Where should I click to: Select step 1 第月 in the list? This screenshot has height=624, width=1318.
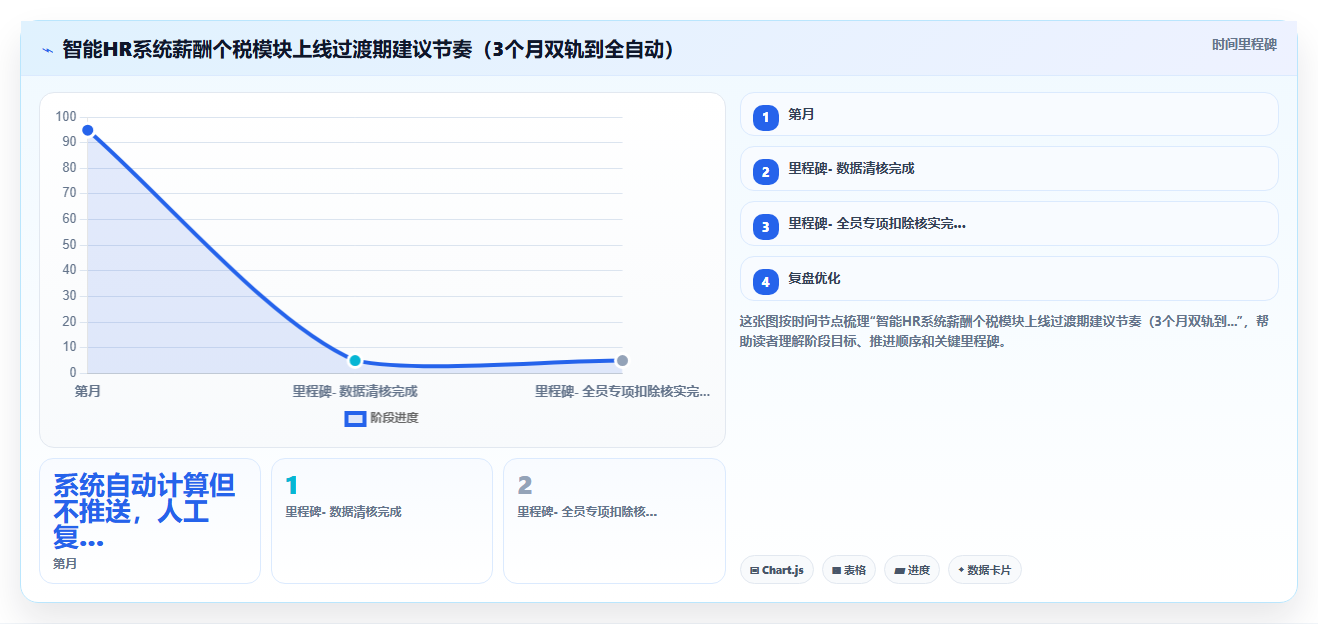[x=1009, y=114]
